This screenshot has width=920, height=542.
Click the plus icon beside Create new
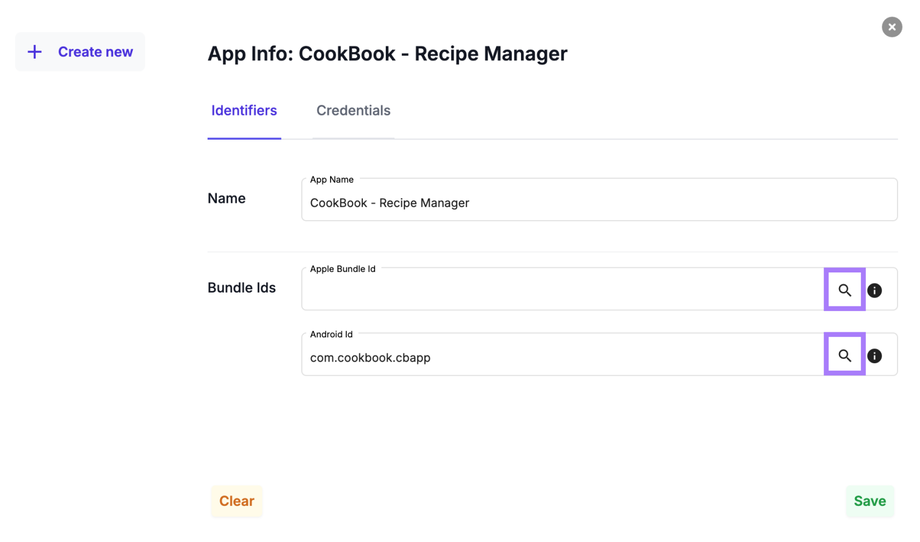click(x=35, y=52)
